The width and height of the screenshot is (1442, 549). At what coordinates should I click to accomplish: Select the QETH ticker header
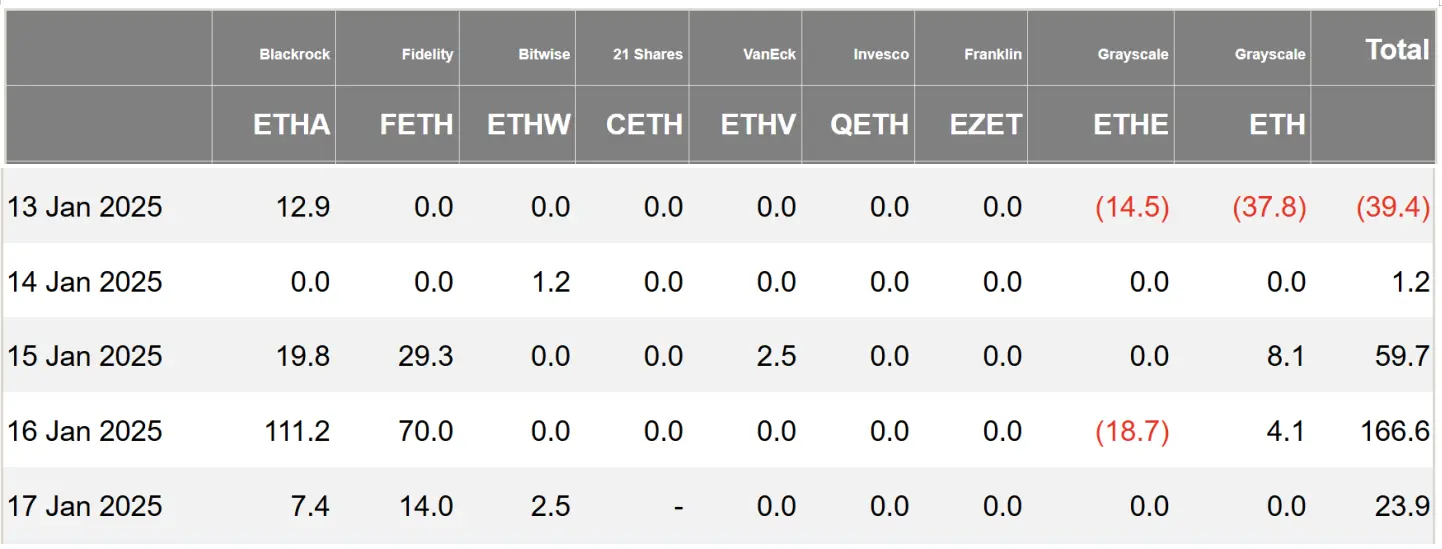point(869,124)
